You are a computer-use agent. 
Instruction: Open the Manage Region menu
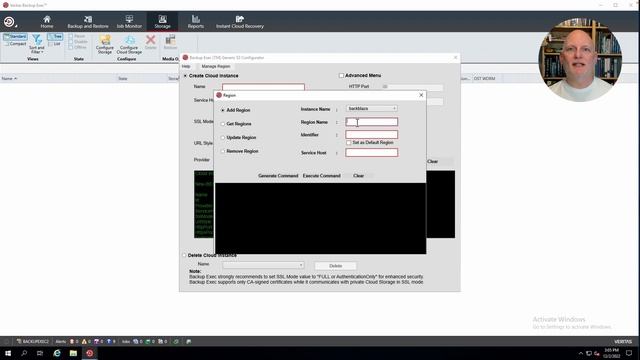(x=216, y=66)
